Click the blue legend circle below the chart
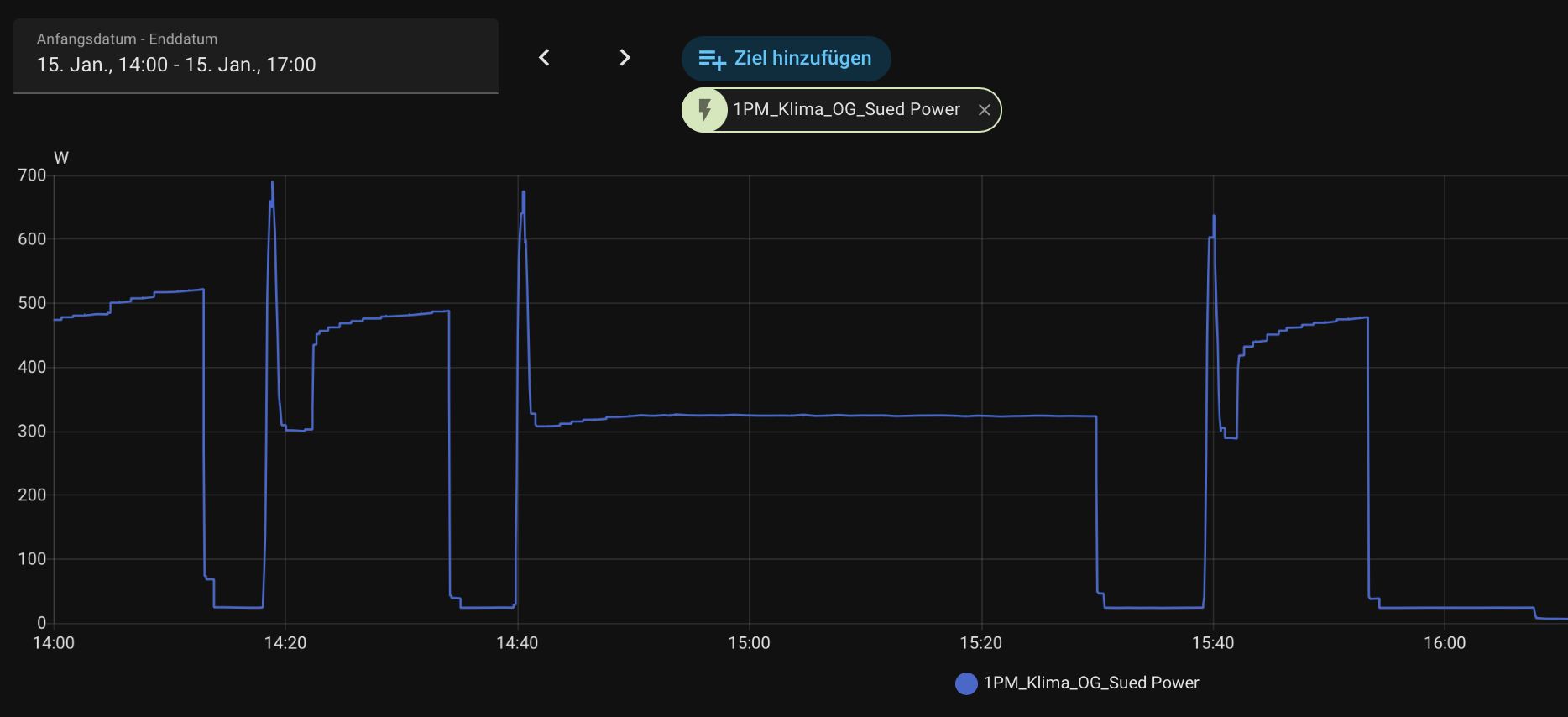The image size is (1568, 717). coord(966,683)
